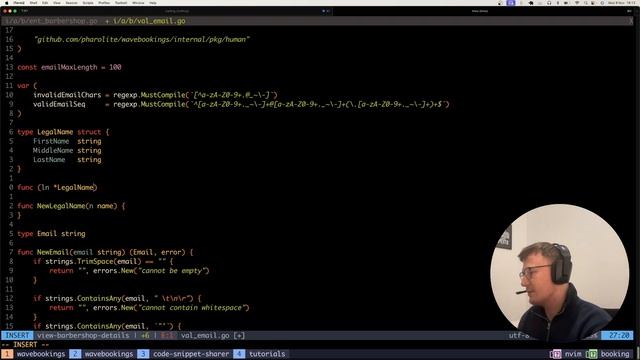Image resolution: width=640 pixels, height=360 pixels.
Task: Click the func NewLegalName(n name) line
Action: click(71, 206)
